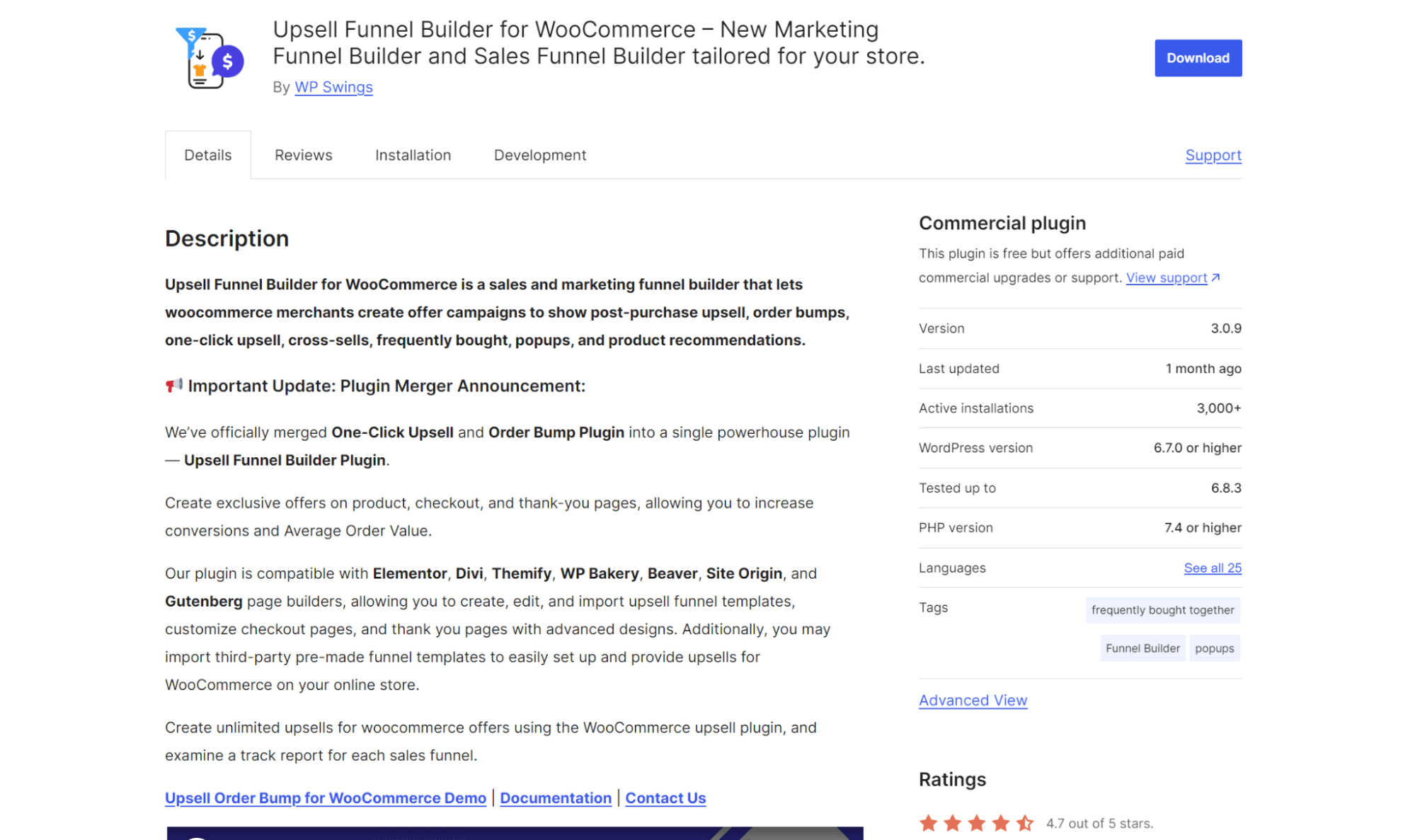Click the Documentation link
Image resolution: width=1415 pixels, height=840 pixels.
tap(555, 798)
